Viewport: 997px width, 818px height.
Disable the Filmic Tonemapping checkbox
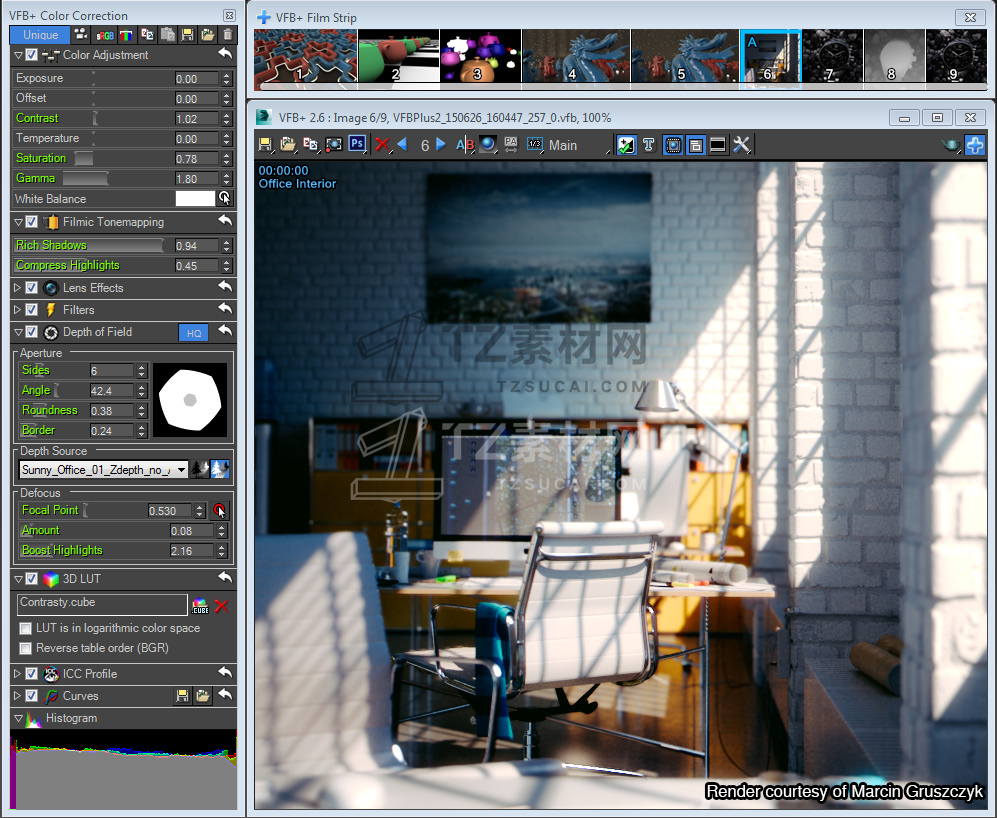coord(31,222)
